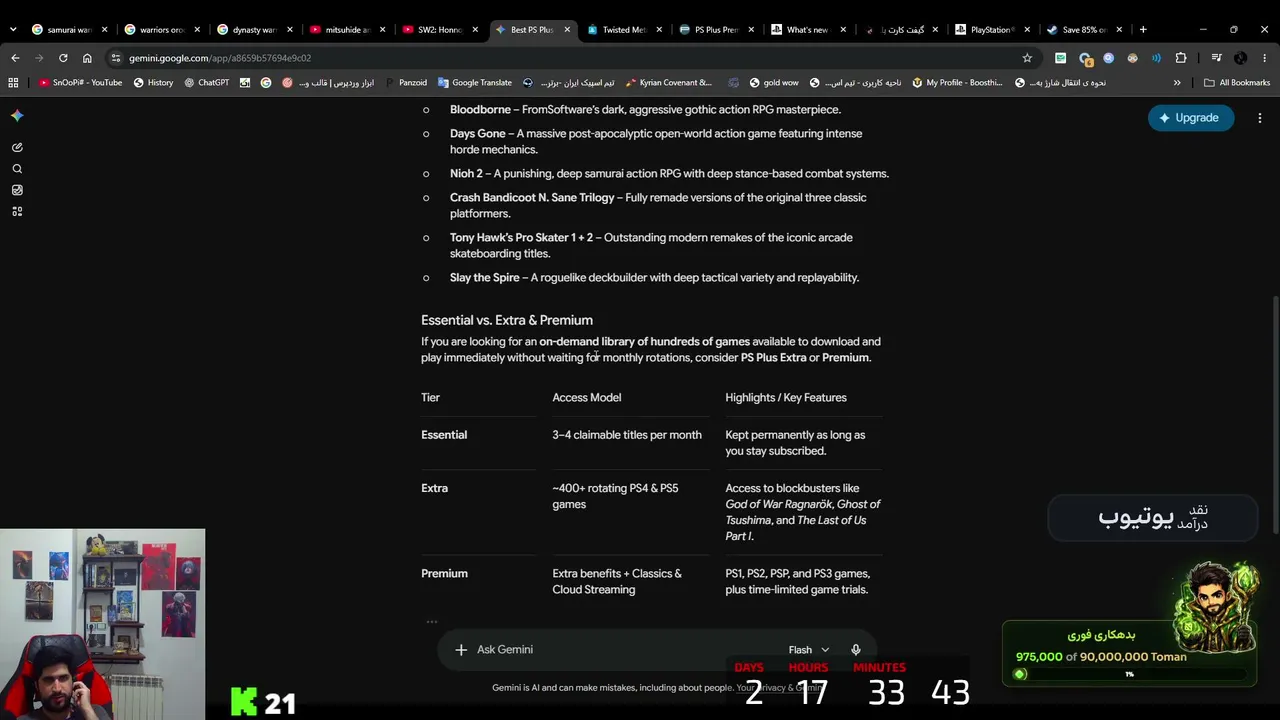Open the Google icon bookmark
Screen dimensions: 1280x720
coord(266,83)
